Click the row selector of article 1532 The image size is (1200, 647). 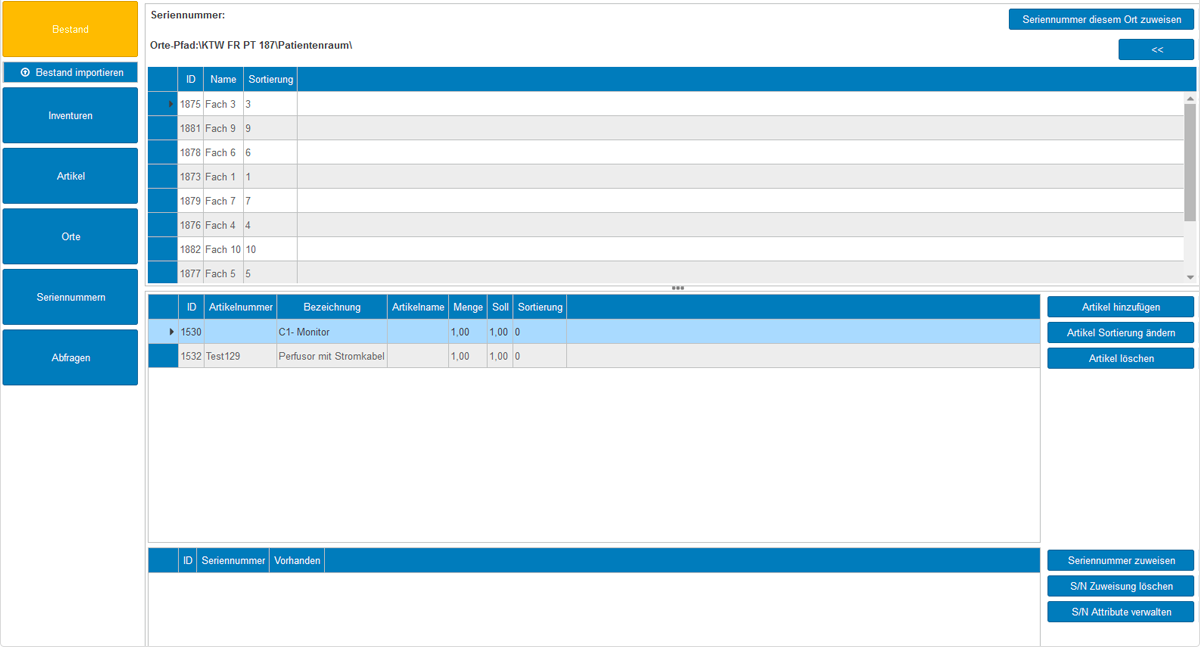click(163, 356)
